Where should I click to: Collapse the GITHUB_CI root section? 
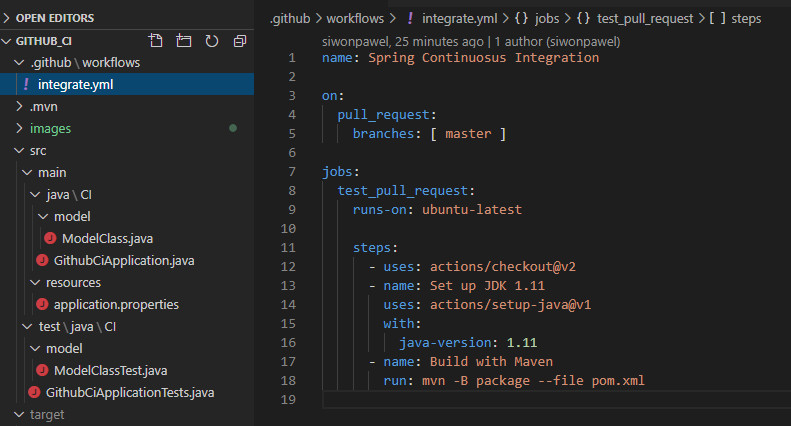[6, 41]
